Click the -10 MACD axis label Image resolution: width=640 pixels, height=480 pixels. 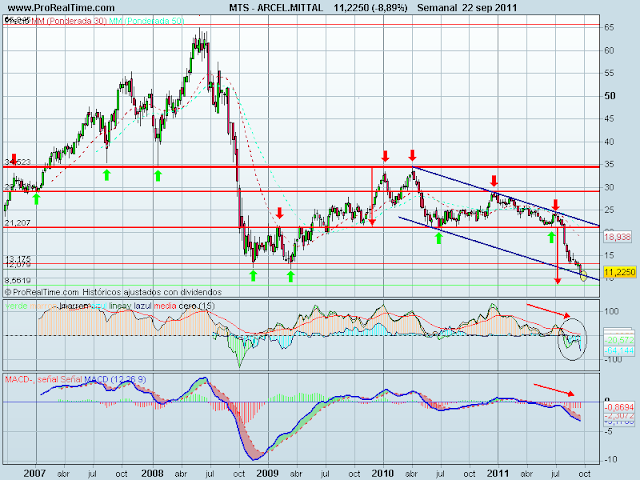point(611,459)
